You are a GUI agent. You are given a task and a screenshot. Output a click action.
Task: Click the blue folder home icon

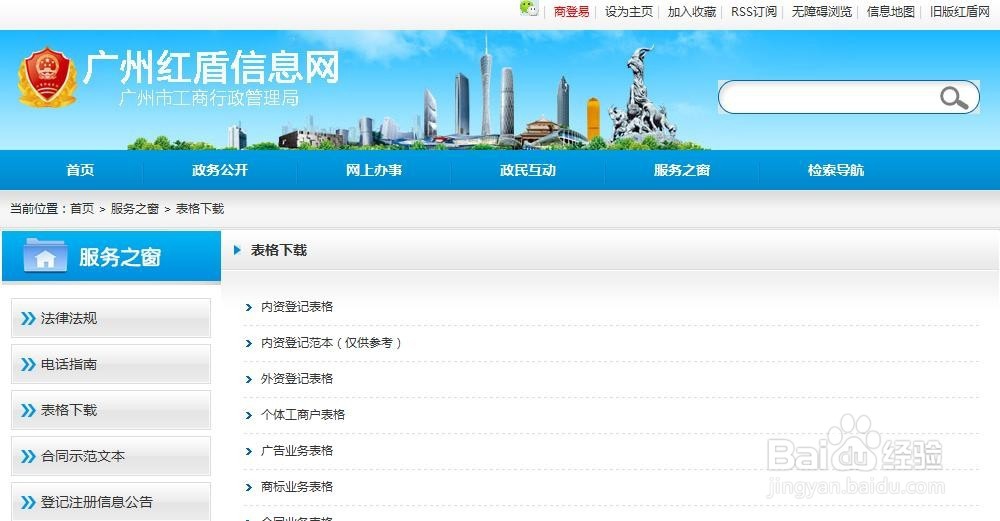[45, 256]
